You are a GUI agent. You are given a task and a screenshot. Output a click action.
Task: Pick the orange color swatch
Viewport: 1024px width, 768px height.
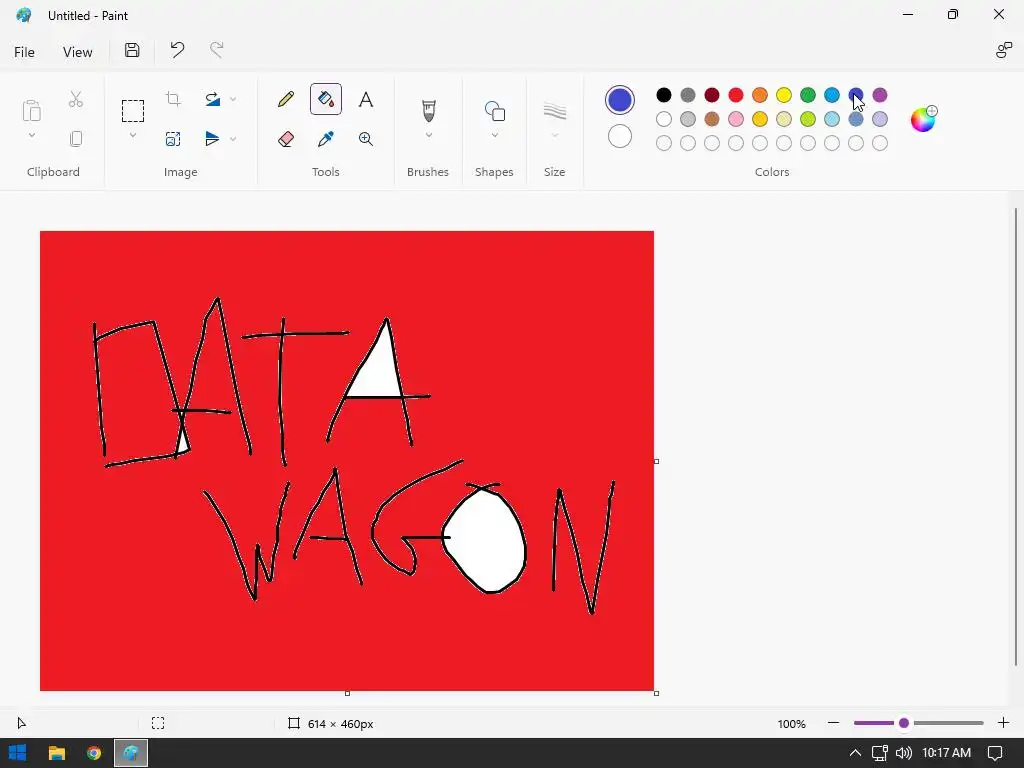click(x=760, y=95)
